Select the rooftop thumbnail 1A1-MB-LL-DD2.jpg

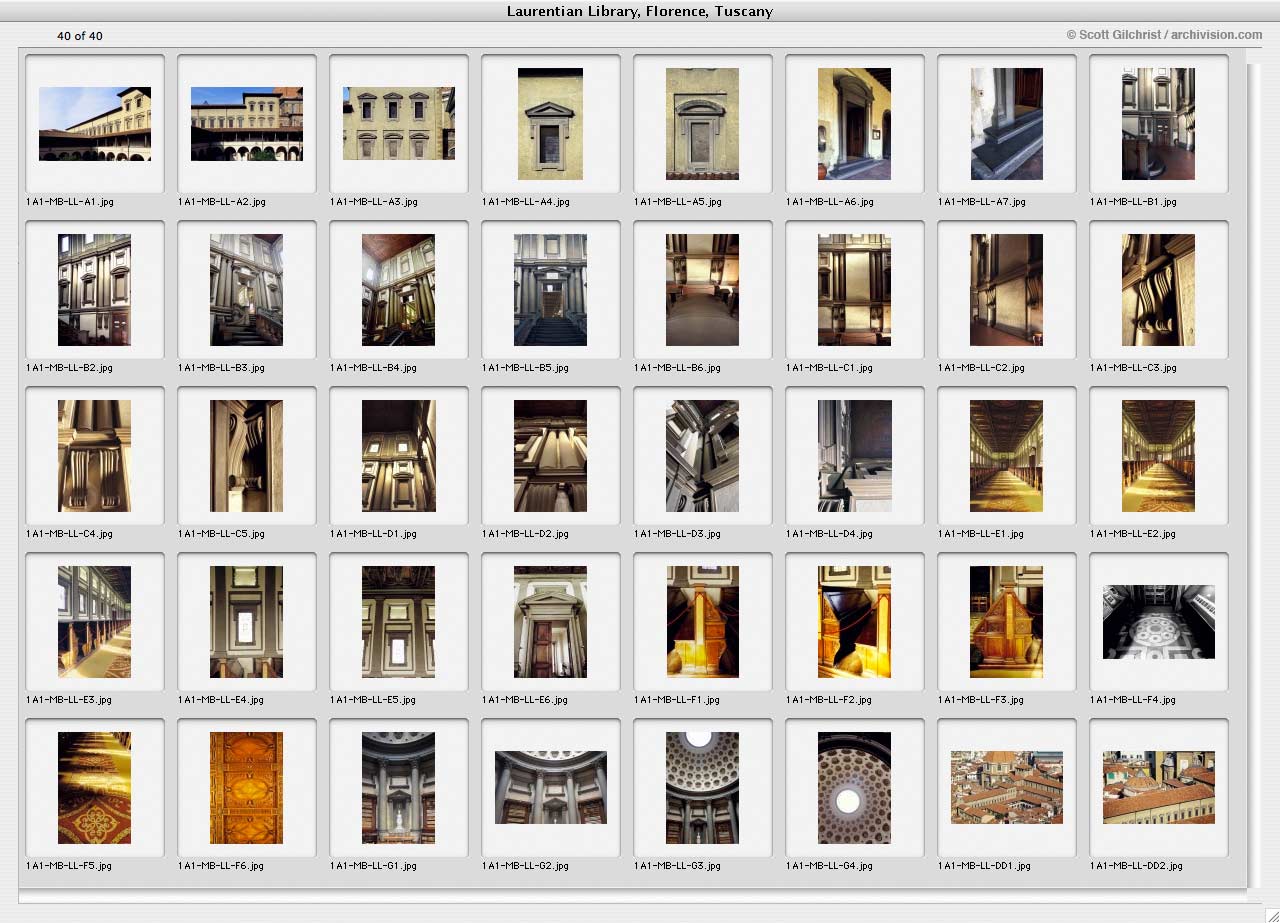(x=1159, y=788)
